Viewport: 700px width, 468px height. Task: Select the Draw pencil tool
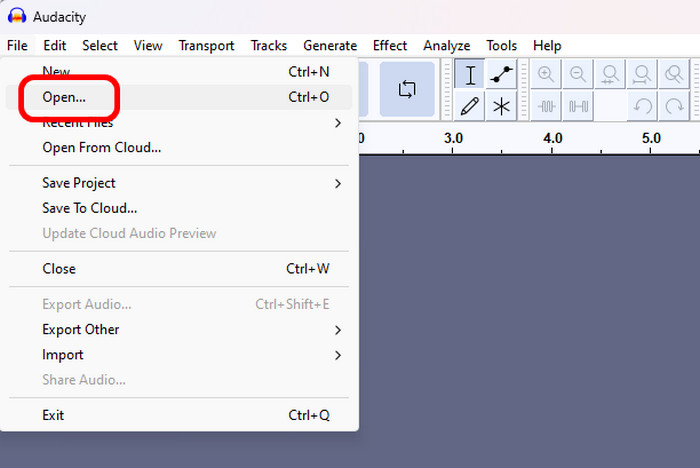click(469, 106)
